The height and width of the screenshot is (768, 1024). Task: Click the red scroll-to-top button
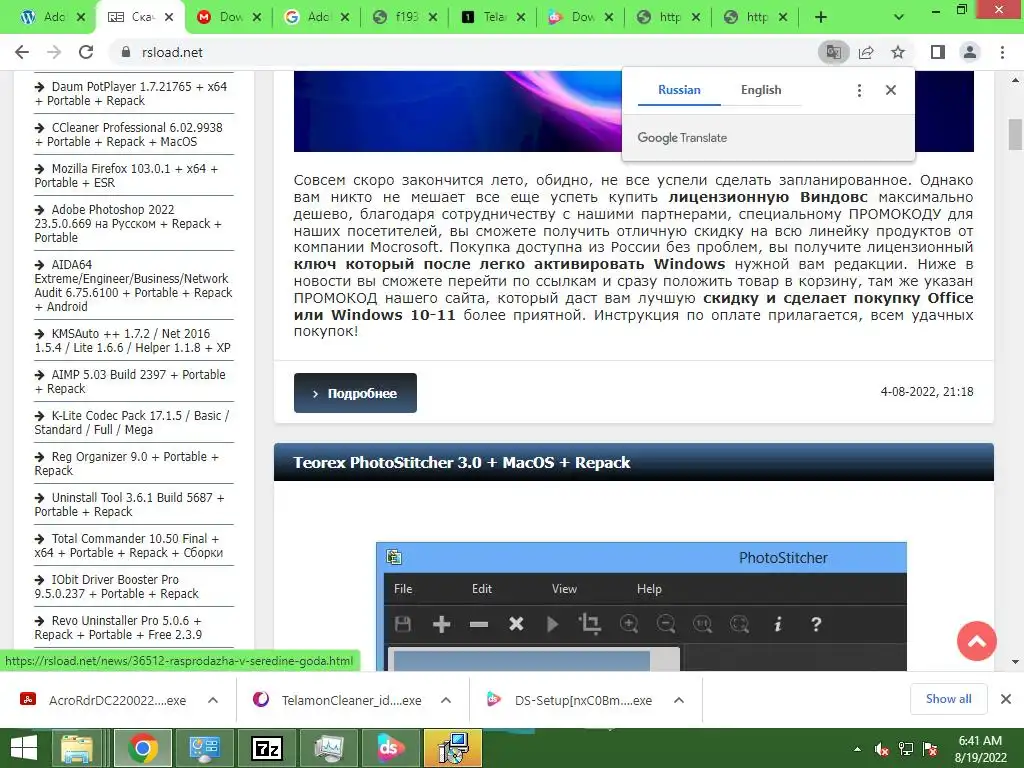click(x=976, y=641)
